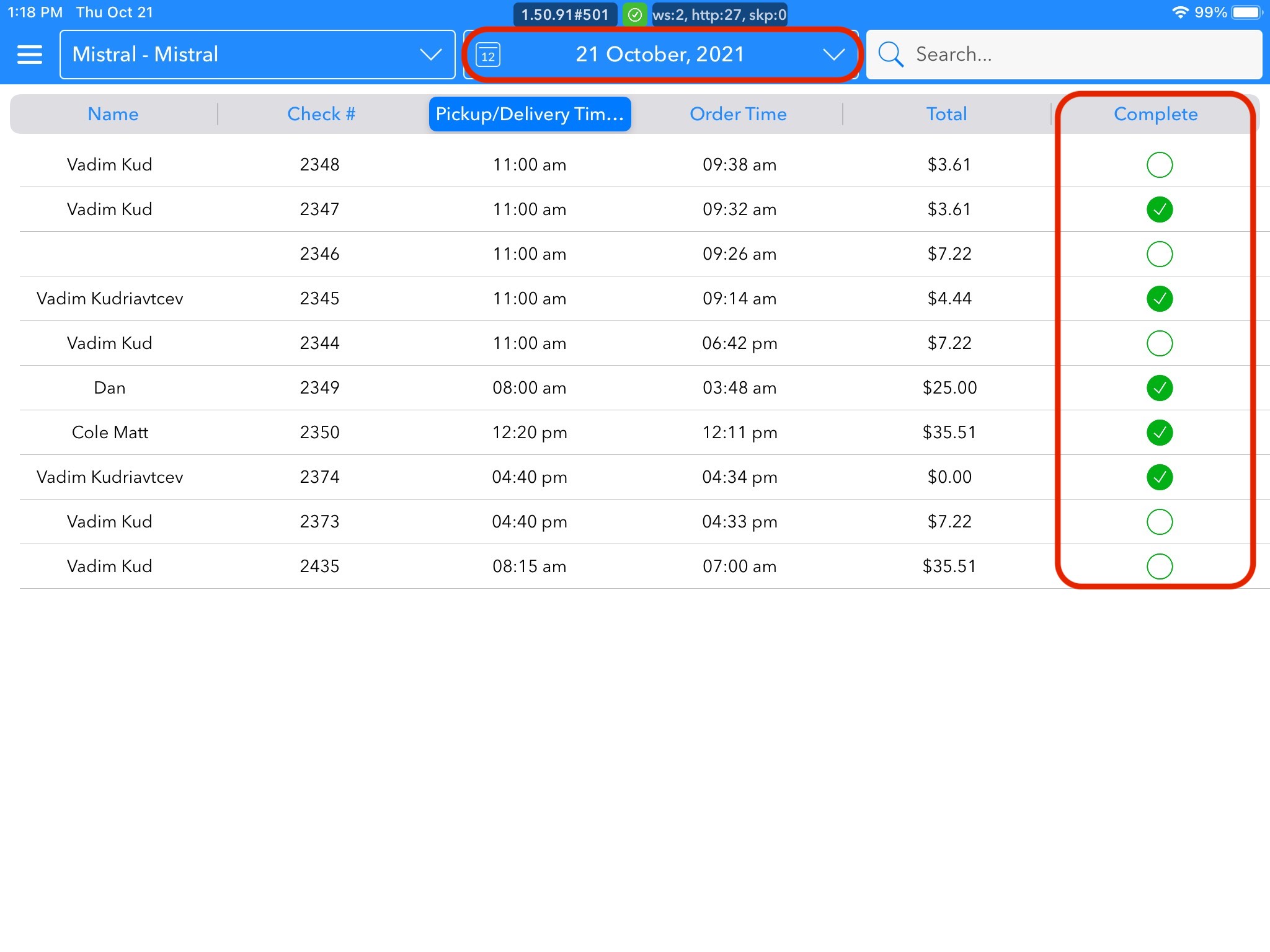Sort orders by Total column
The width and height of the screenshot is (1270, 952).
point(946,114)
